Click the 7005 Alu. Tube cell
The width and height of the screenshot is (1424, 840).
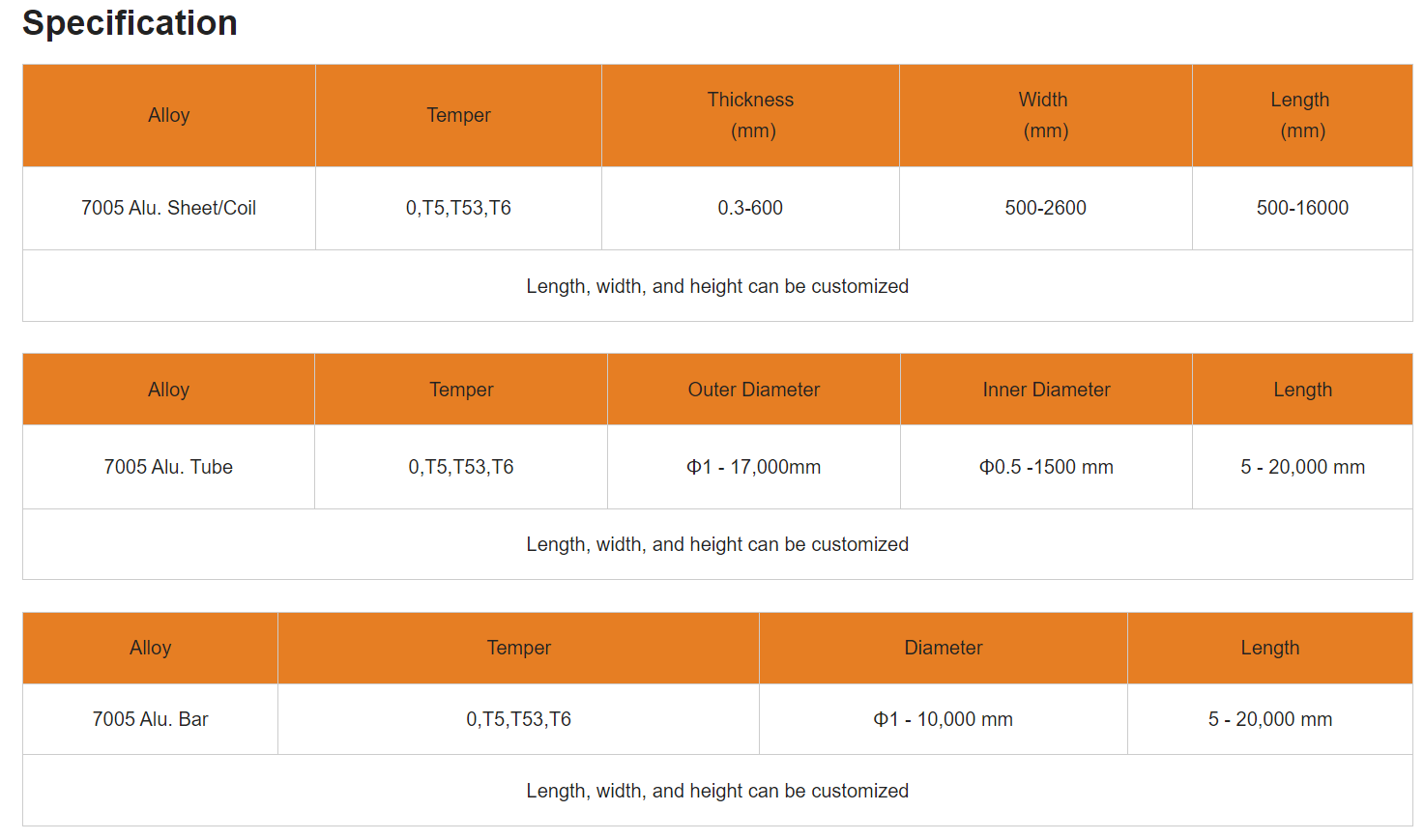[x=168, y=467]
